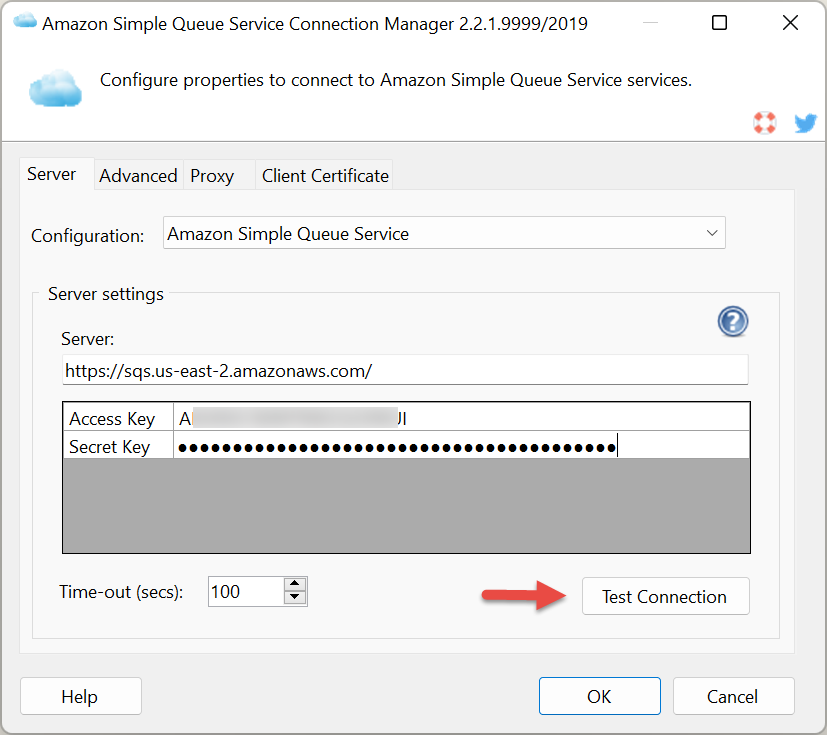The height and width of the screenshot is (735, 827).
Task: Click the OK button
Action: (x=600, y=696)
